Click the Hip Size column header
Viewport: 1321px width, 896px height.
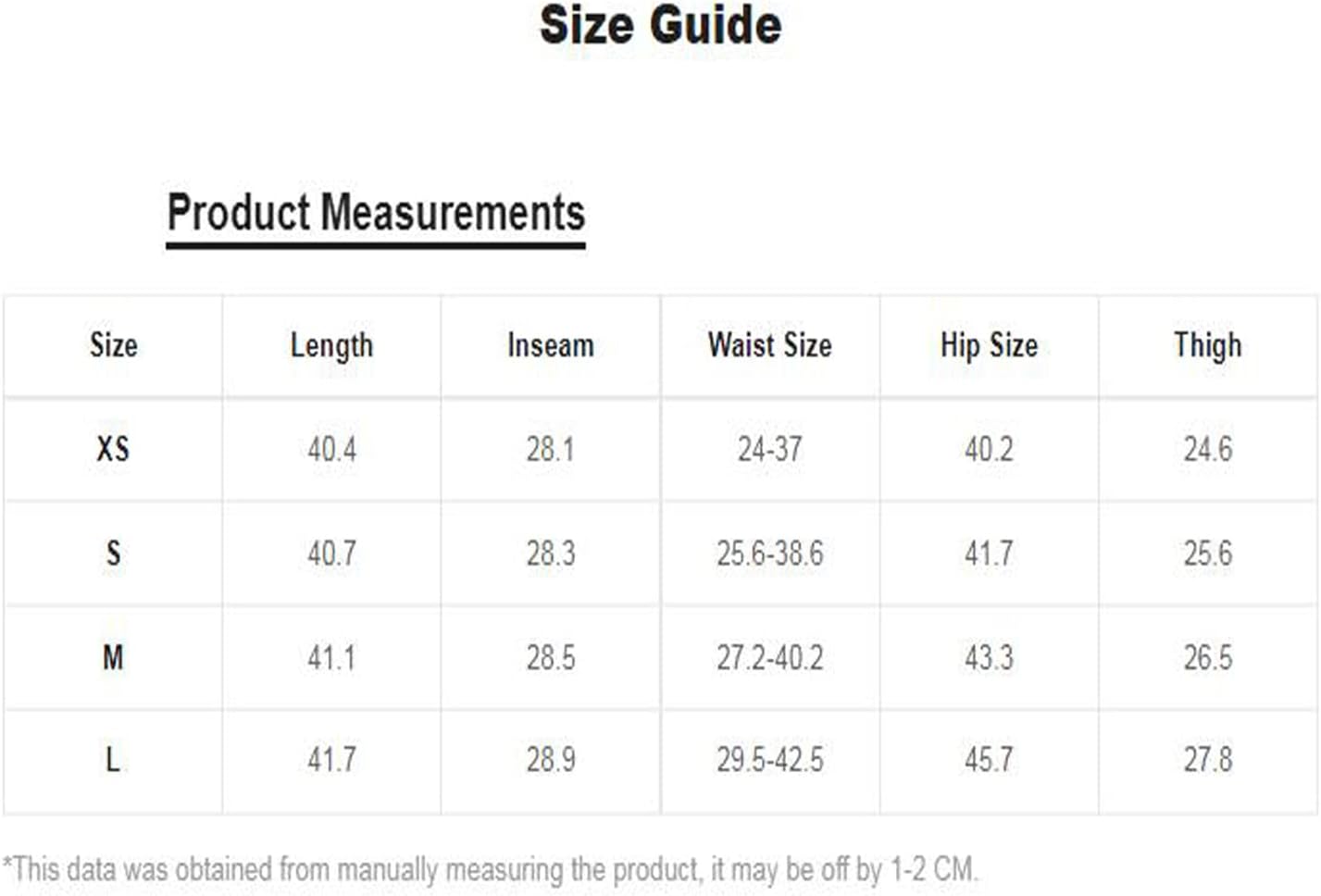click(x=989, y=345)
